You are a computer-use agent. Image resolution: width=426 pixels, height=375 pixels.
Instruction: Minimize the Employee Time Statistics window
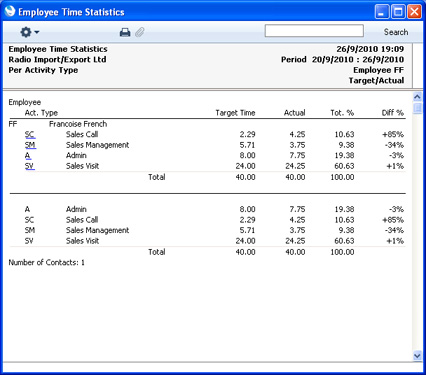[x=382, y=12]
